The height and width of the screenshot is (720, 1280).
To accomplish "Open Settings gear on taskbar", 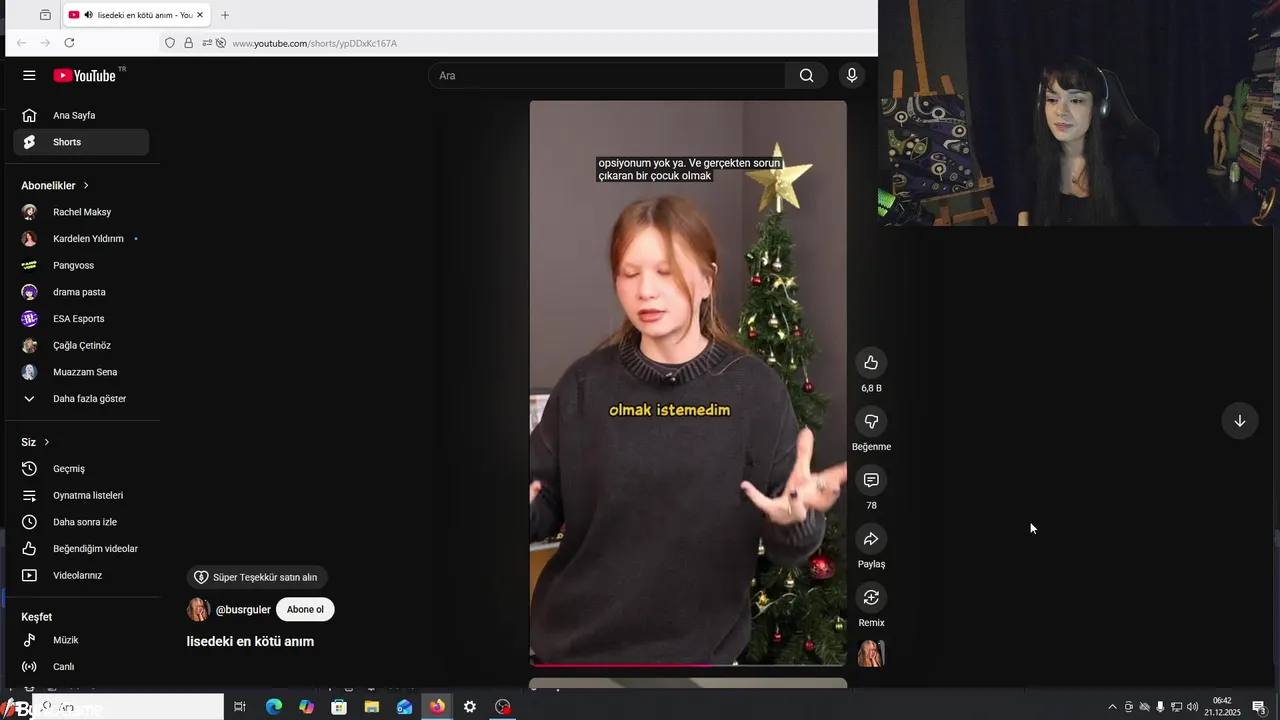I will pyautogui.click(x=470, y=707).
